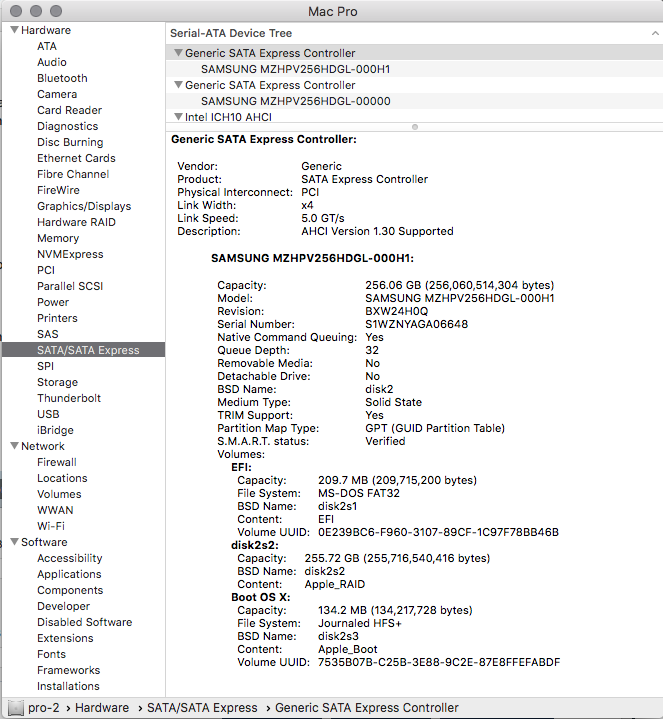Click pro-2 in the path bar
The height and width of the screenshot is (719, 663).
(44, 708)
